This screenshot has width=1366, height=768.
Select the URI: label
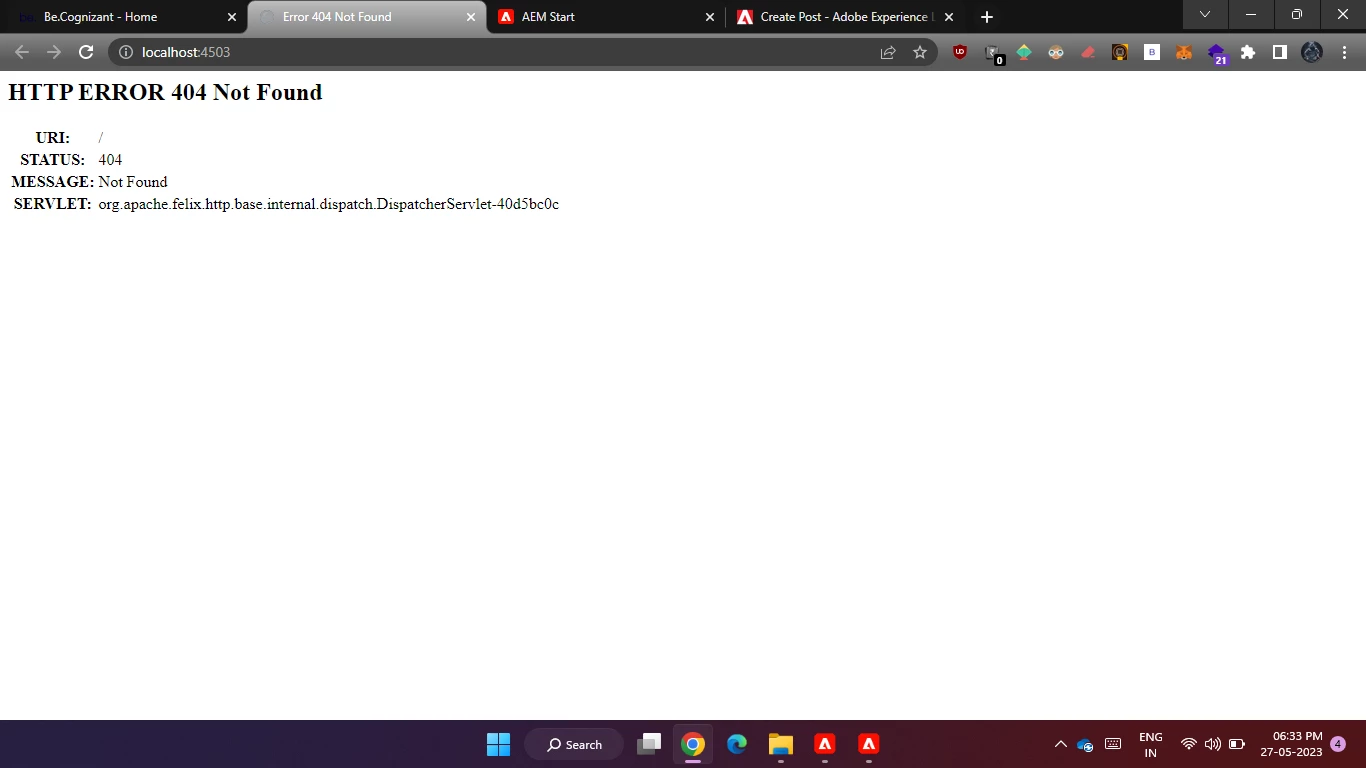tap(53, 138)
